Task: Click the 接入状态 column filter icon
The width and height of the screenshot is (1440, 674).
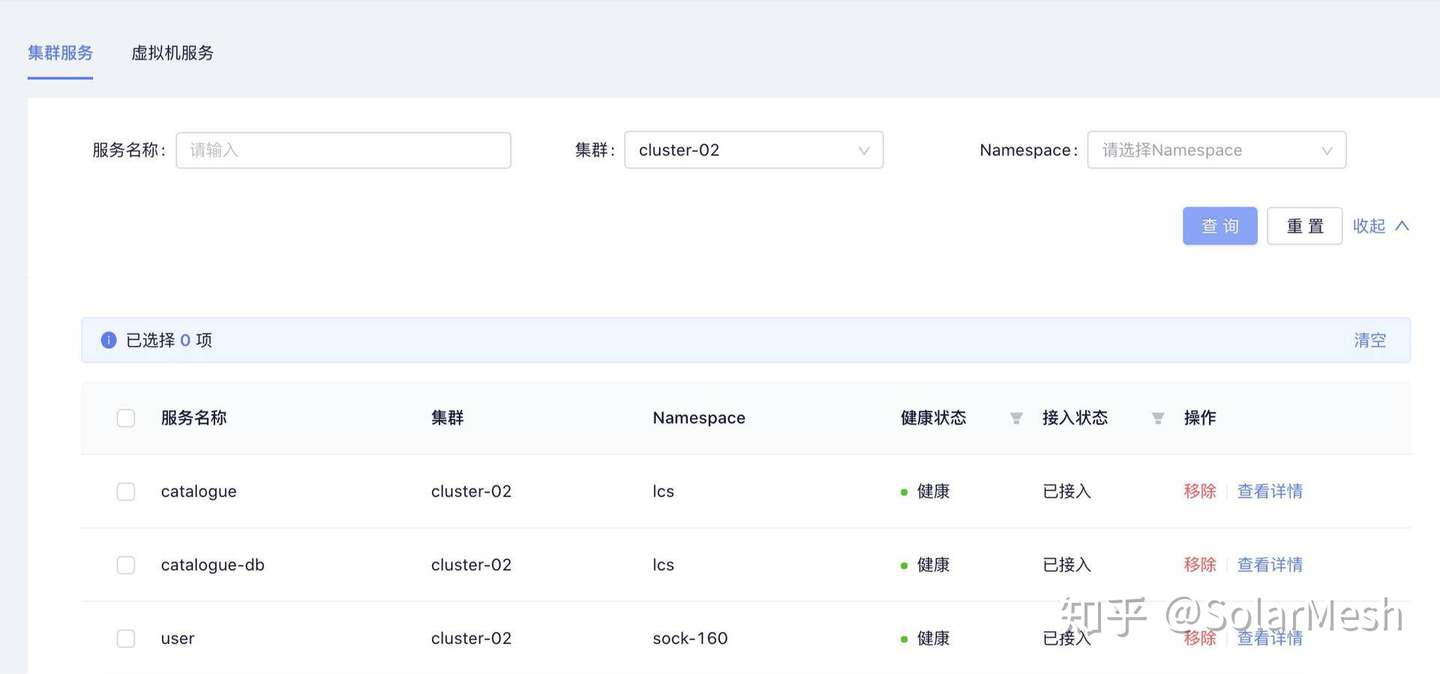Action: (1158, 418)
